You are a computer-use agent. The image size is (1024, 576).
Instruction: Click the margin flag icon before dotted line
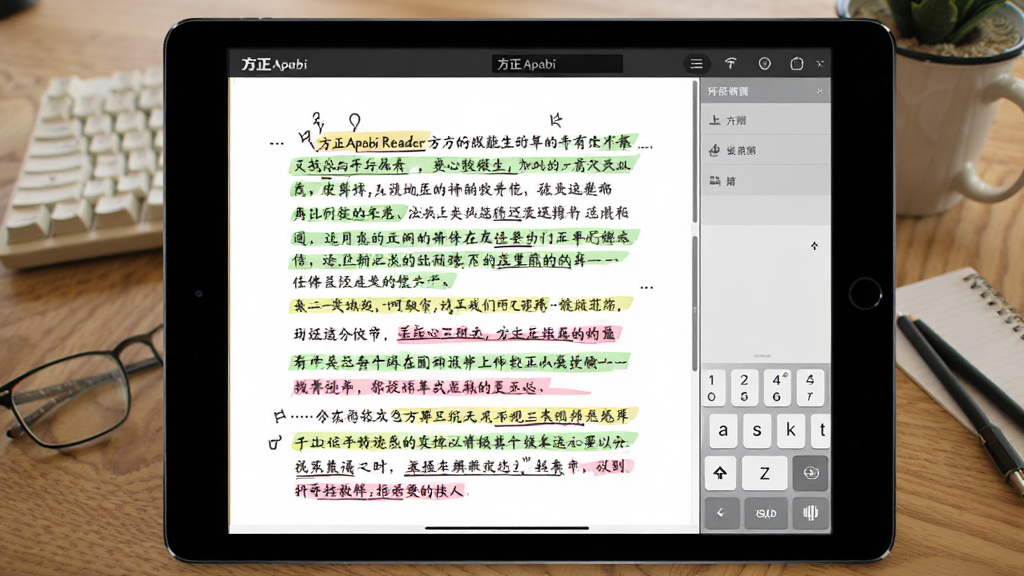click(x=280, y=415)
